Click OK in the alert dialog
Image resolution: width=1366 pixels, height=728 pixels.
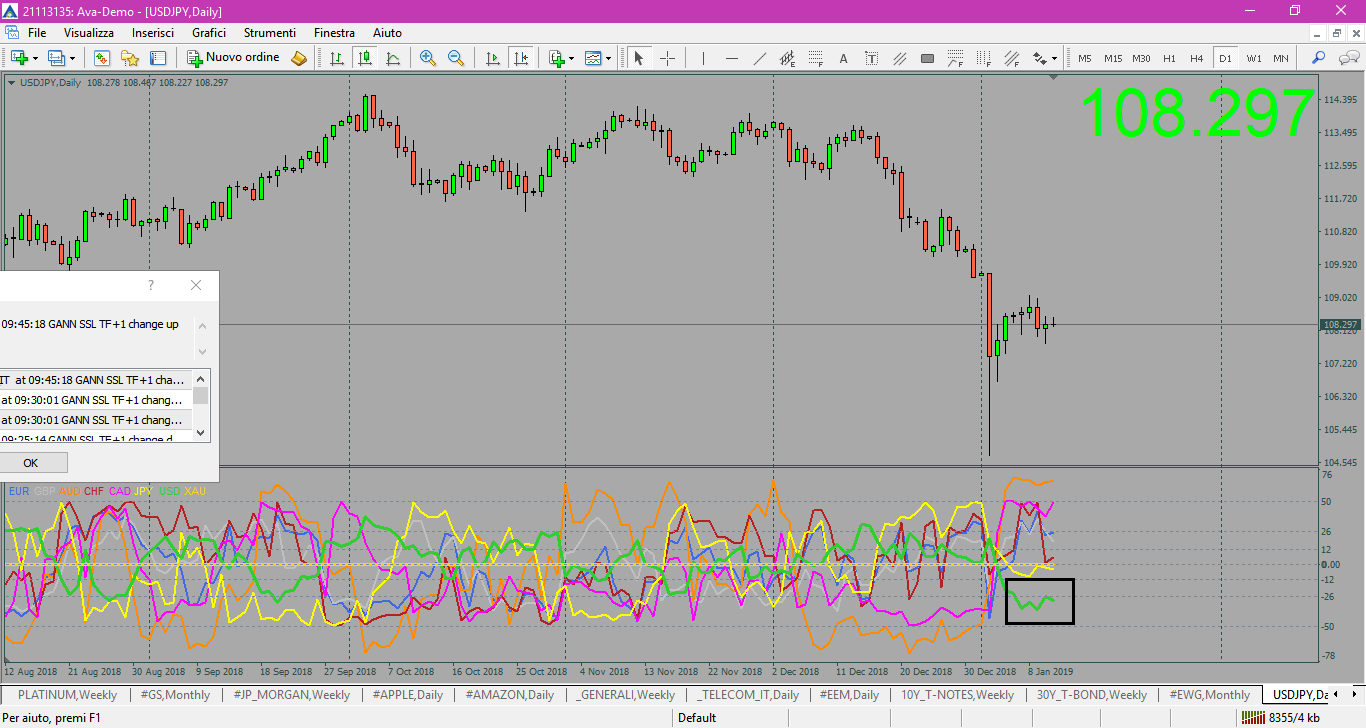[30, 463]
